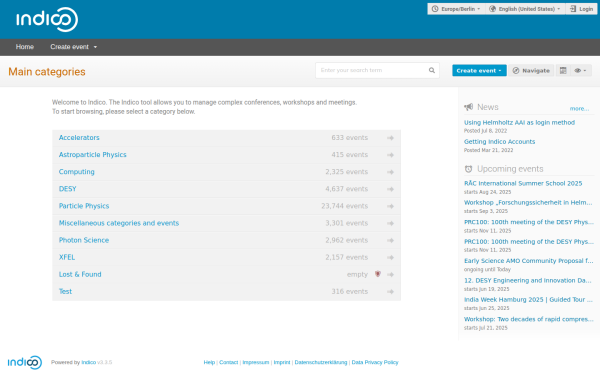This screenshot has height=375, width=600.
Task: Open the calendar view icon button
Action: click(563, 70)
